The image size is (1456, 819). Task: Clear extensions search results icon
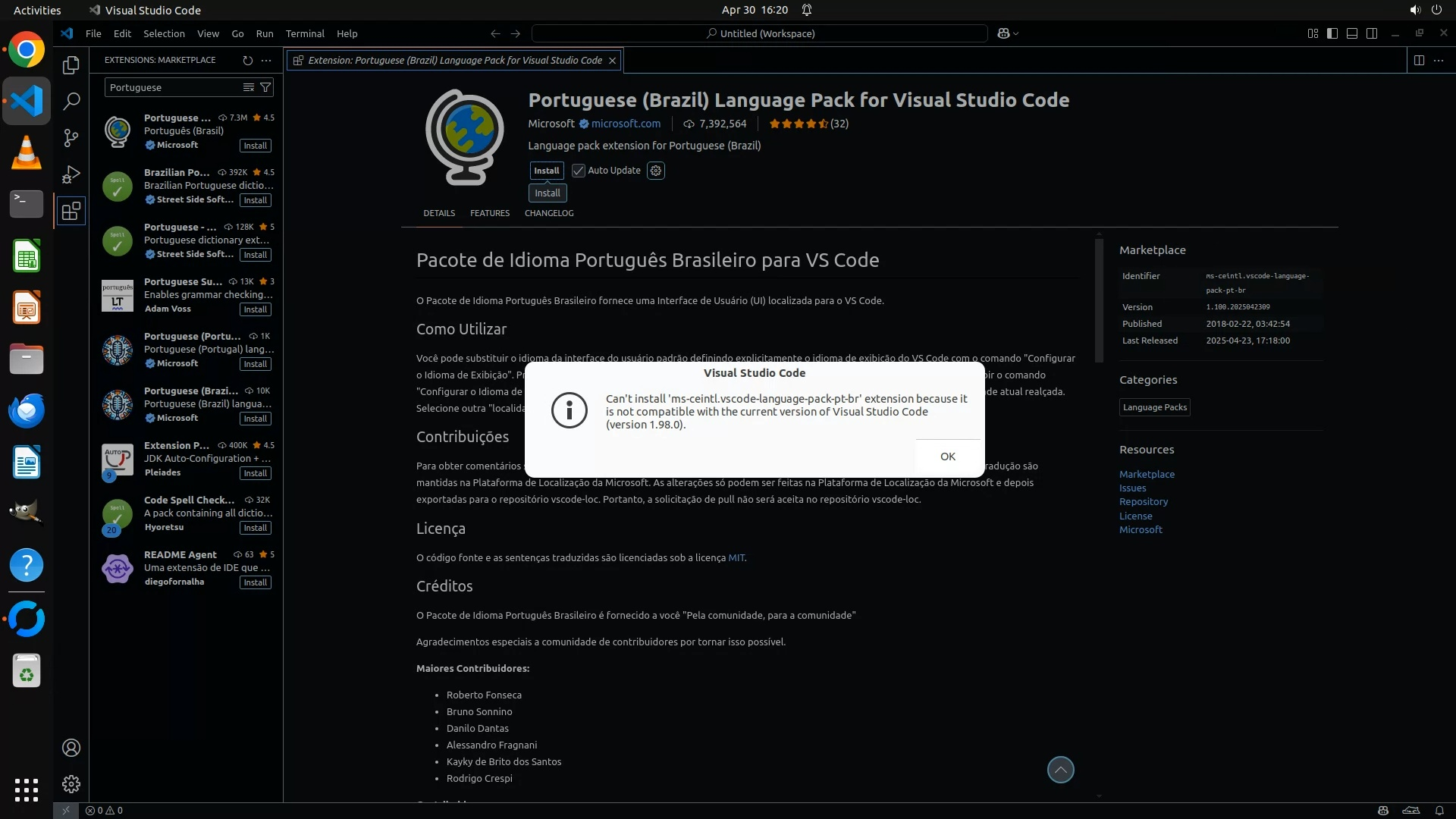pyautogui.click(x=248, y=87)
